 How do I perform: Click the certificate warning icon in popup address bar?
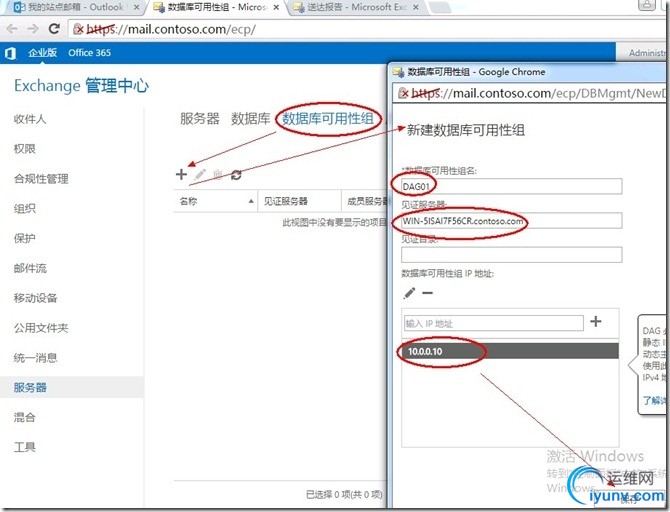click(403, 93)
